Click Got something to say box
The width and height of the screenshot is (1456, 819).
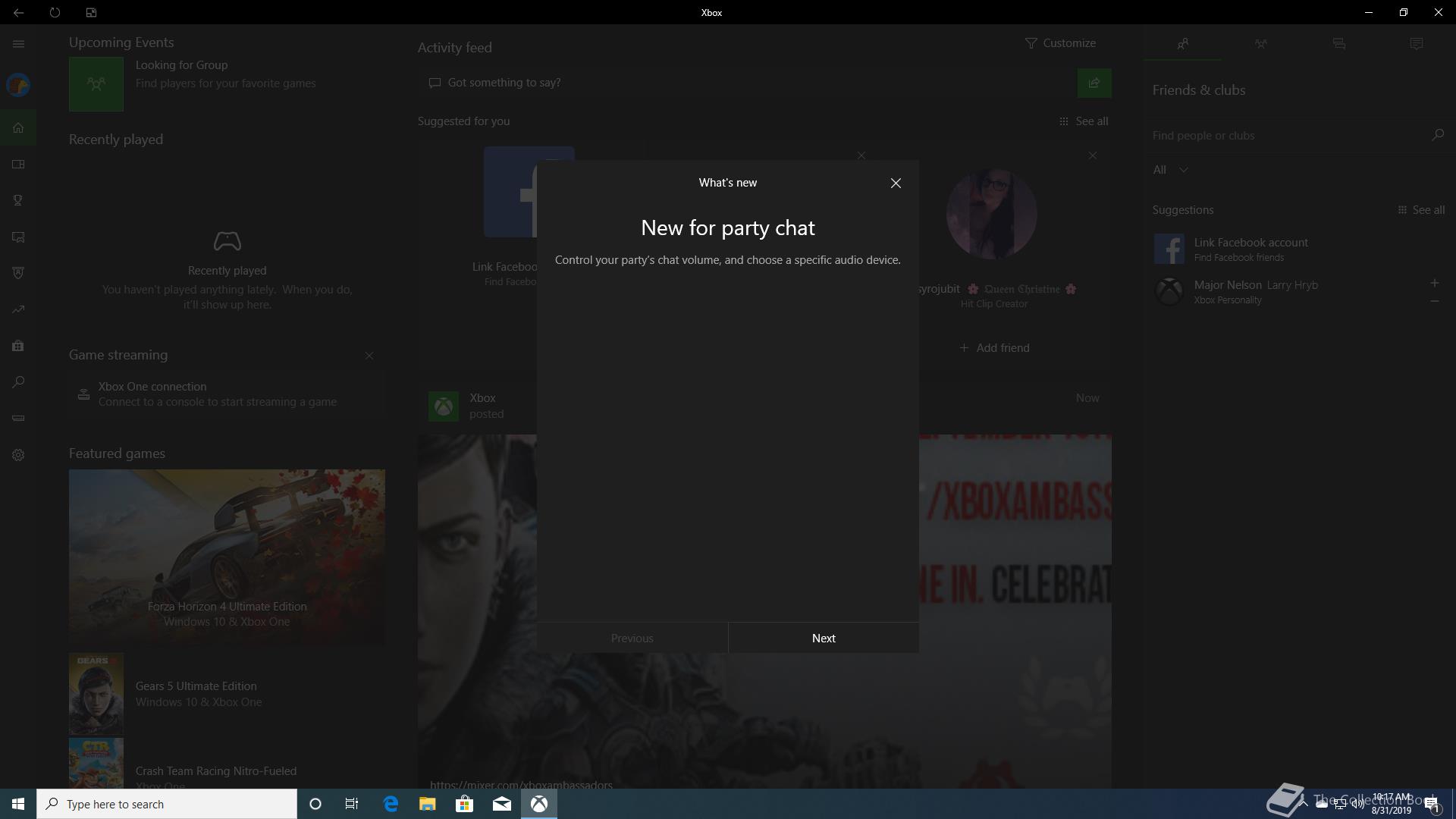[746, 83]
